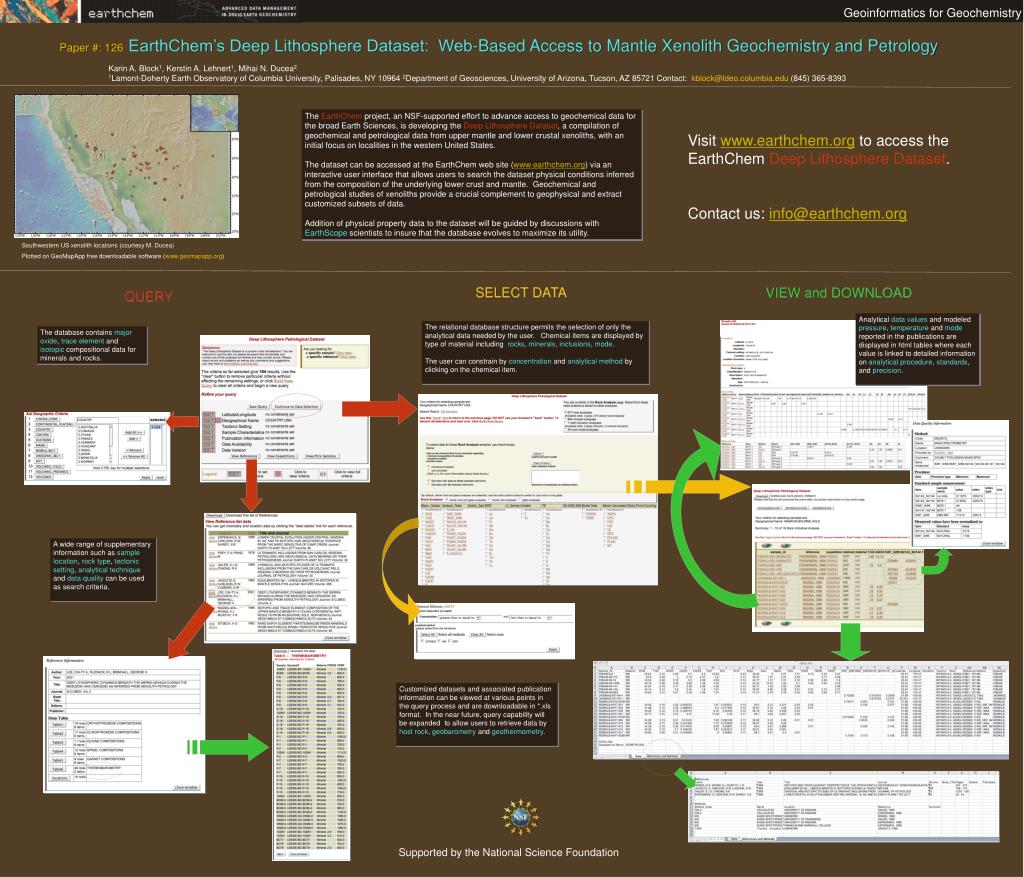The image size is (1024, 877).
Task: Click the info@earthchem.org contact link
Action: [x=837, y=214]
